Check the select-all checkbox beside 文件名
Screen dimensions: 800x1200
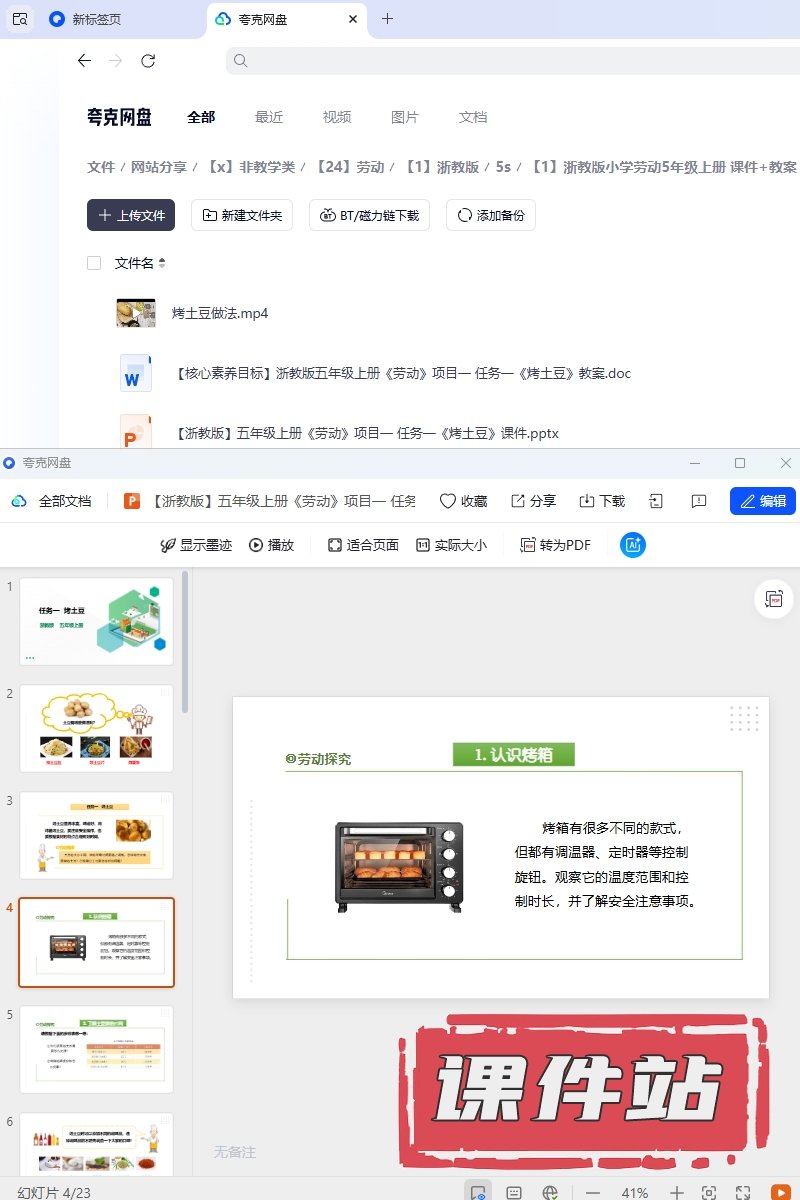click(x=94, y=263)
